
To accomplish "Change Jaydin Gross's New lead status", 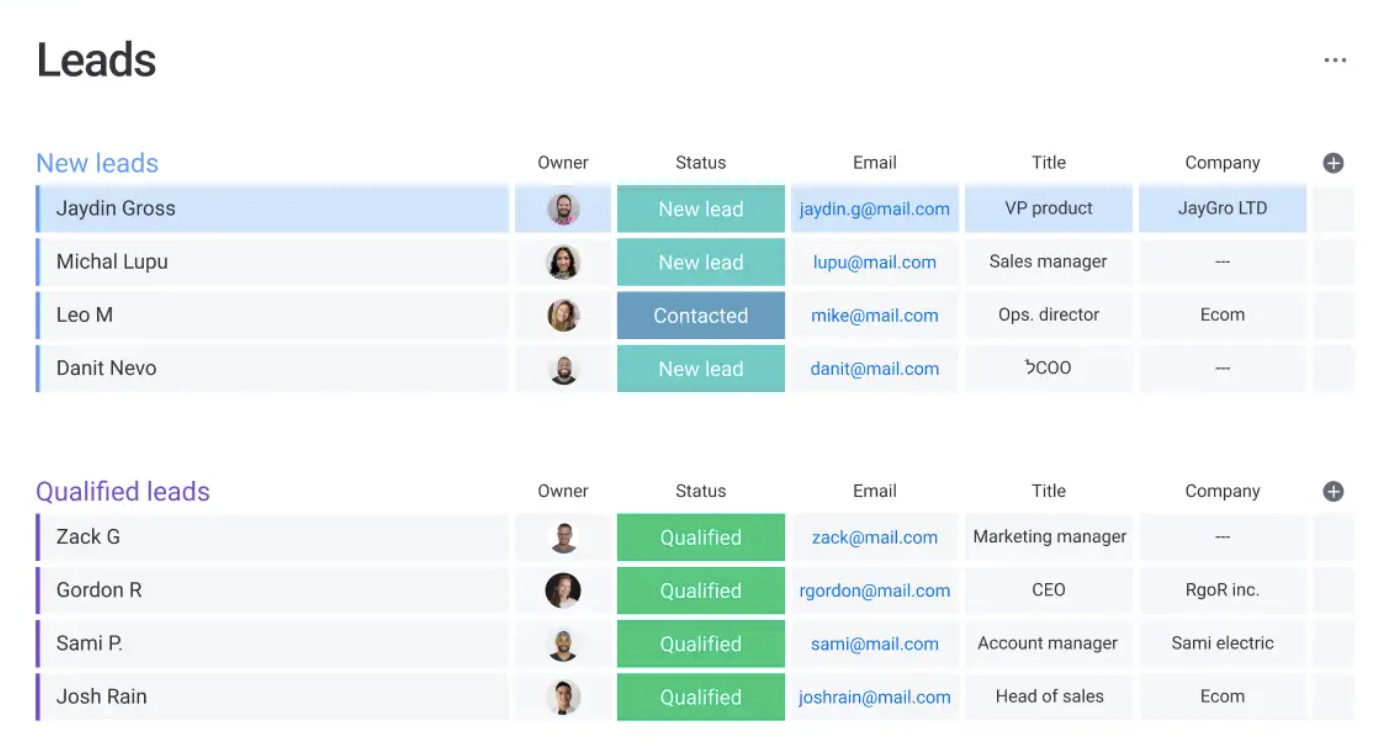I will pyautogui.click(x=700, y=208).
